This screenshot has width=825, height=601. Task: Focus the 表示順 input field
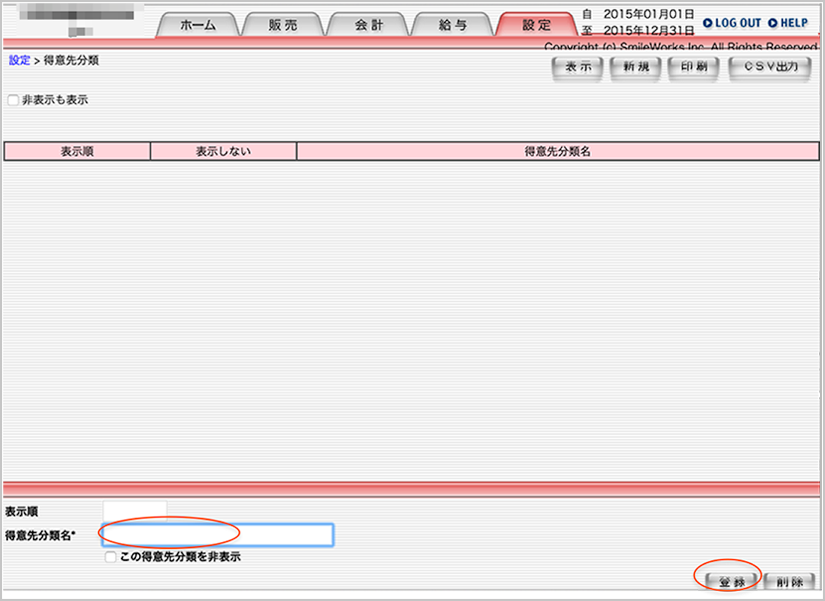135,510
